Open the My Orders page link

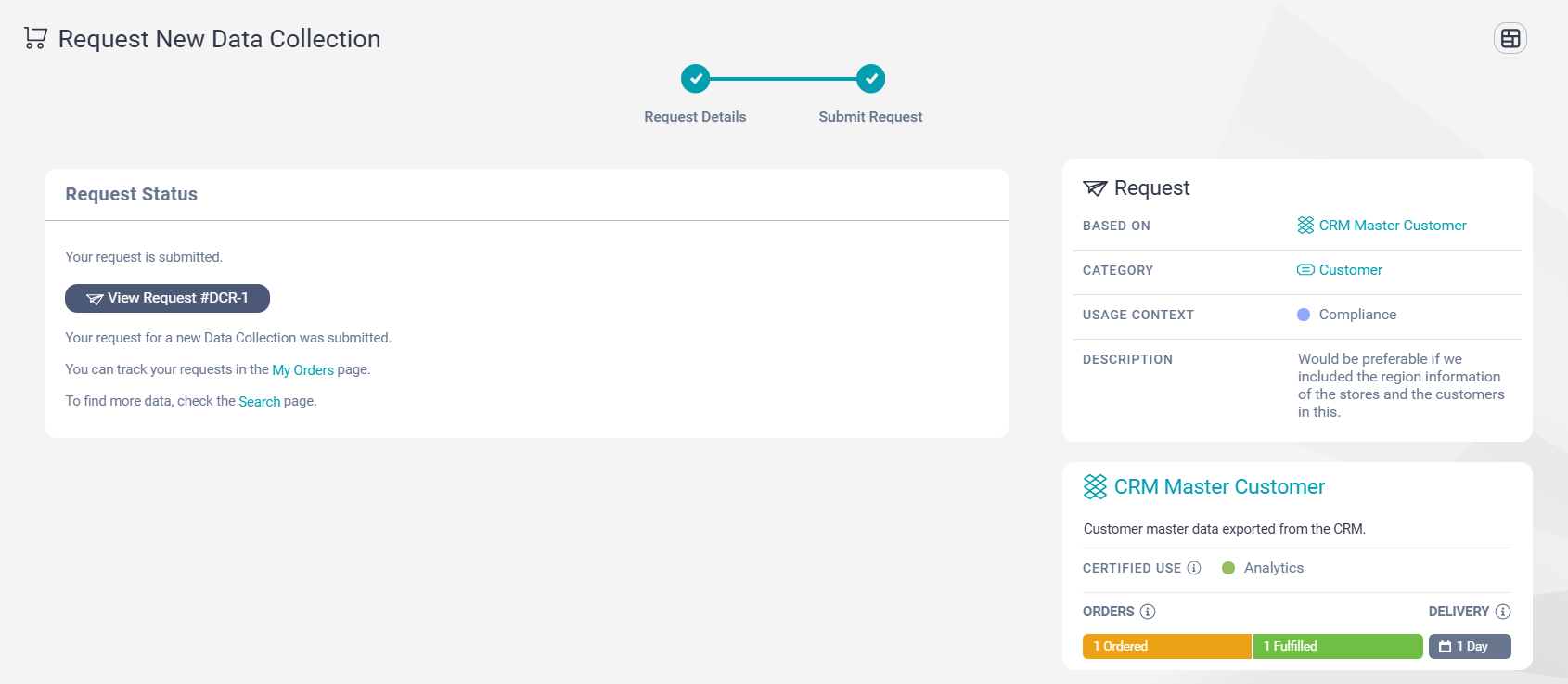point(302,369)
